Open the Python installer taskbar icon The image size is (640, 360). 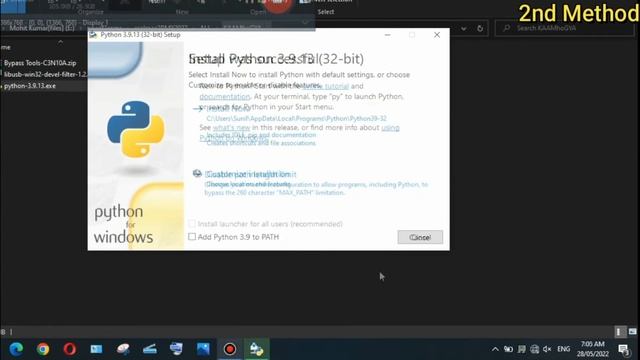pyautogui.click(x=256, y=349)
